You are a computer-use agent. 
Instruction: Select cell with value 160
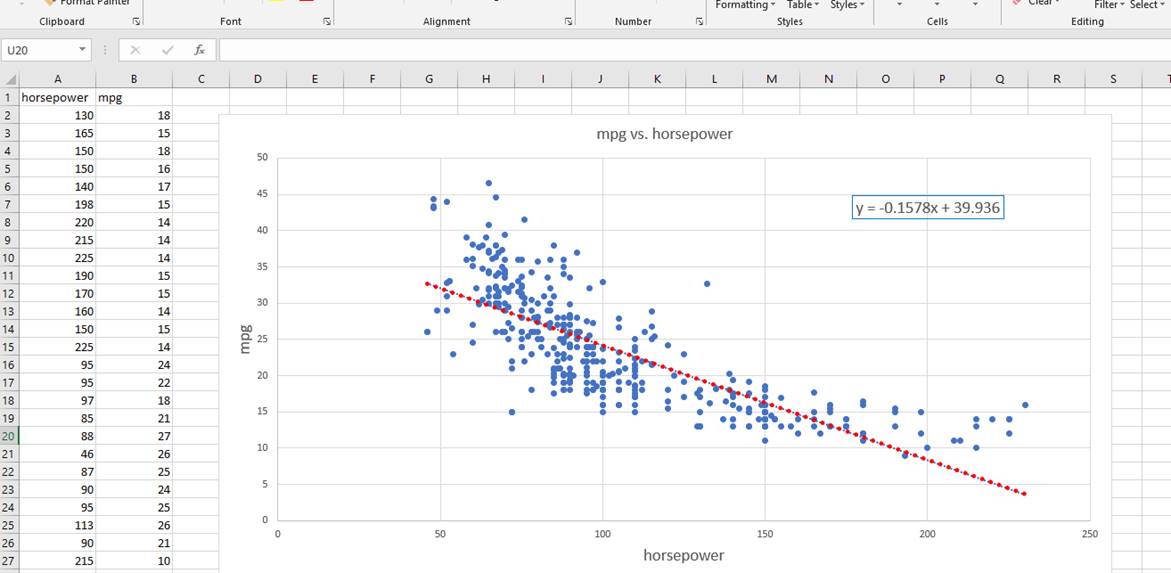(x=58, y=312)
